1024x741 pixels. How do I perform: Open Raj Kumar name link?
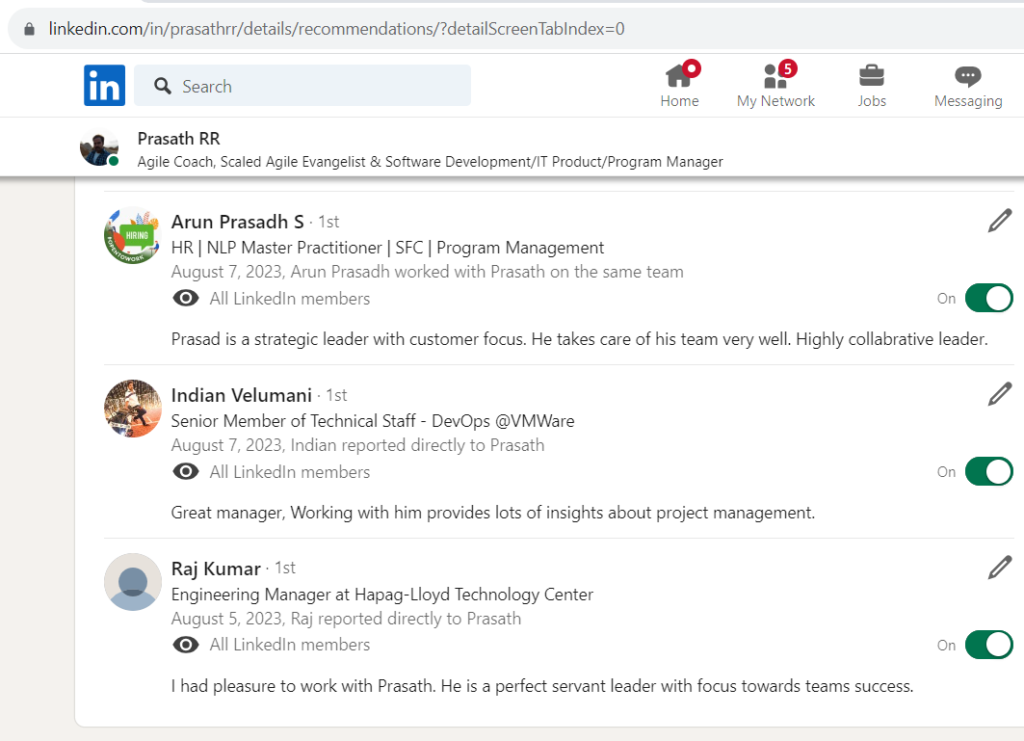216,569
